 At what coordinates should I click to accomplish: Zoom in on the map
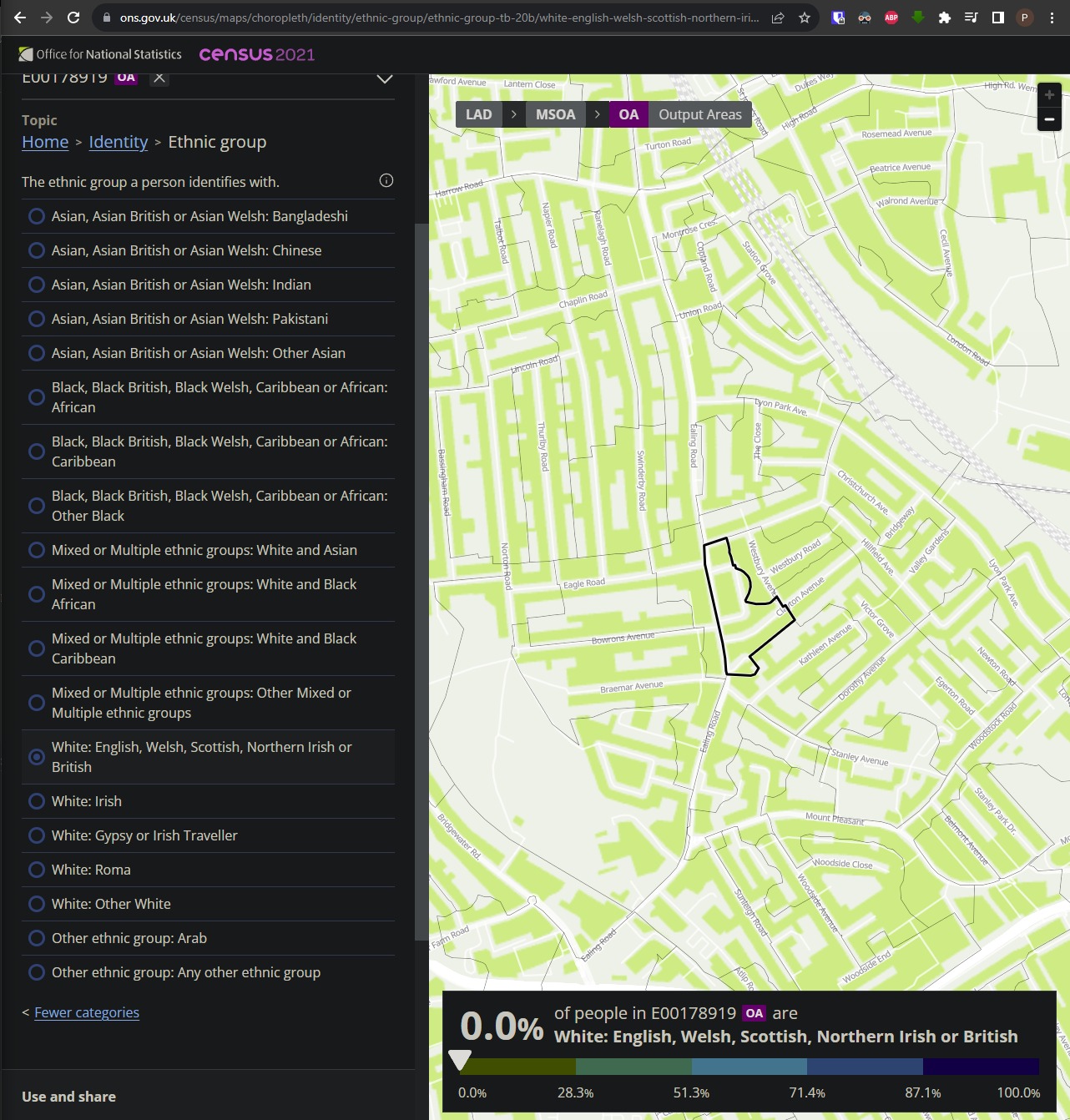tap(1049, 95)
